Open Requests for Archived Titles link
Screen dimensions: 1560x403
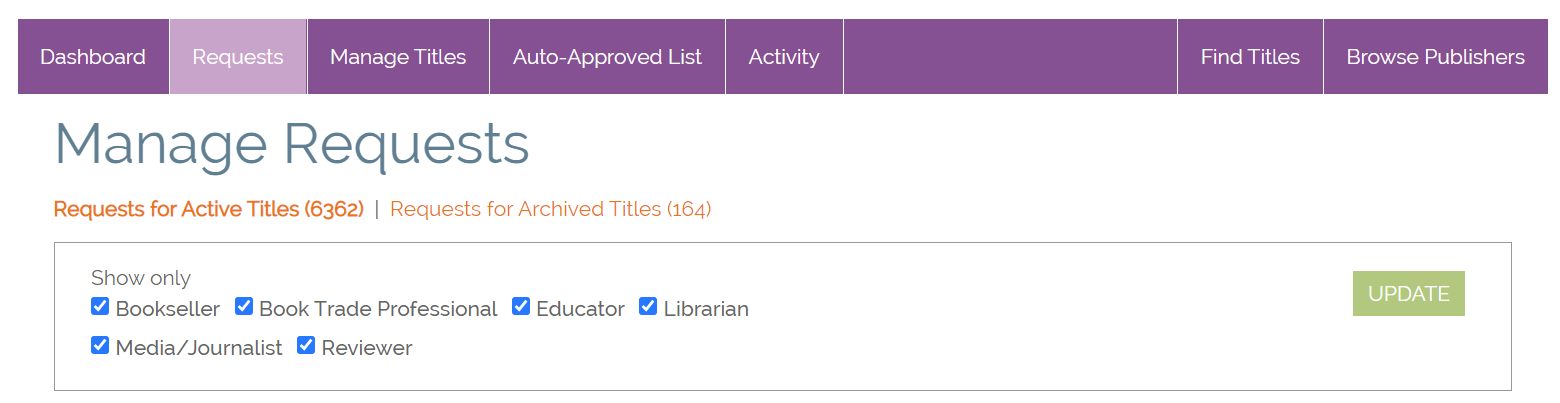click(x=550, y=209)
